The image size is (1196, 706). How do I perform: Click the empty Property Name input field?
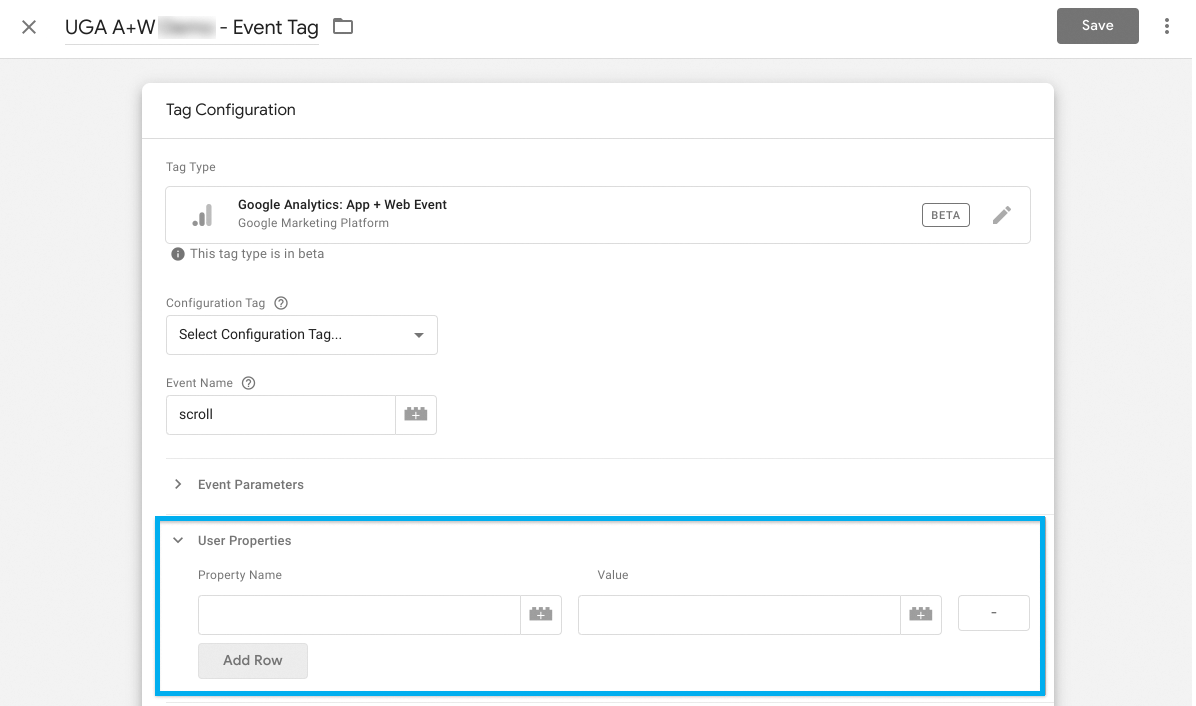(x=358, y=615)
